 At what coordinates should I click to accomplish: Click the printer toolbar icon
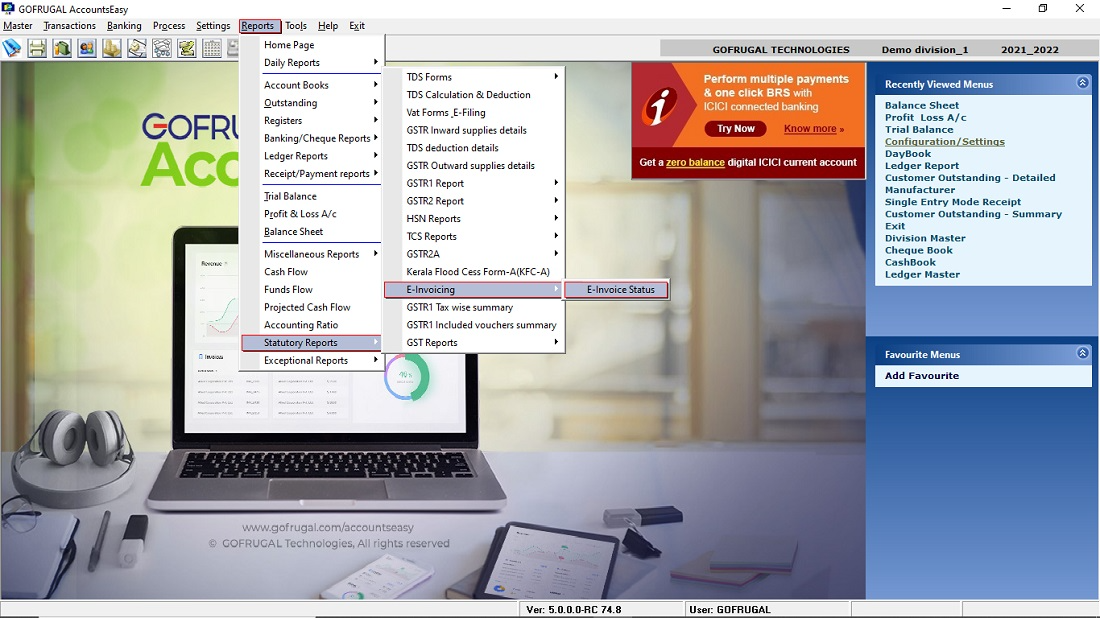tap(37, 48)
